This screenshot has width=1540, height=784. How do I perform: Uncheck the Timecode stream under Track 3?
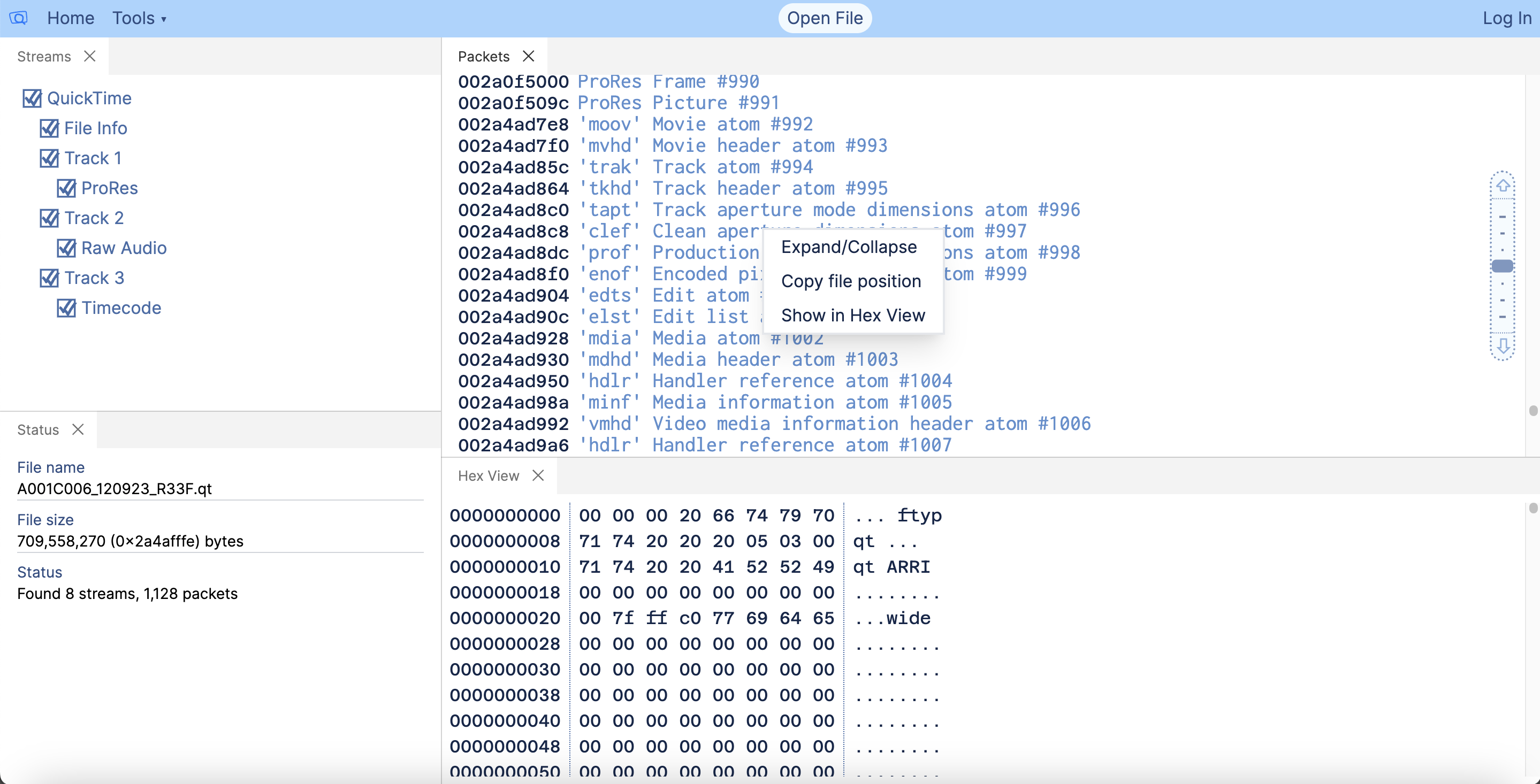[67, 308]
